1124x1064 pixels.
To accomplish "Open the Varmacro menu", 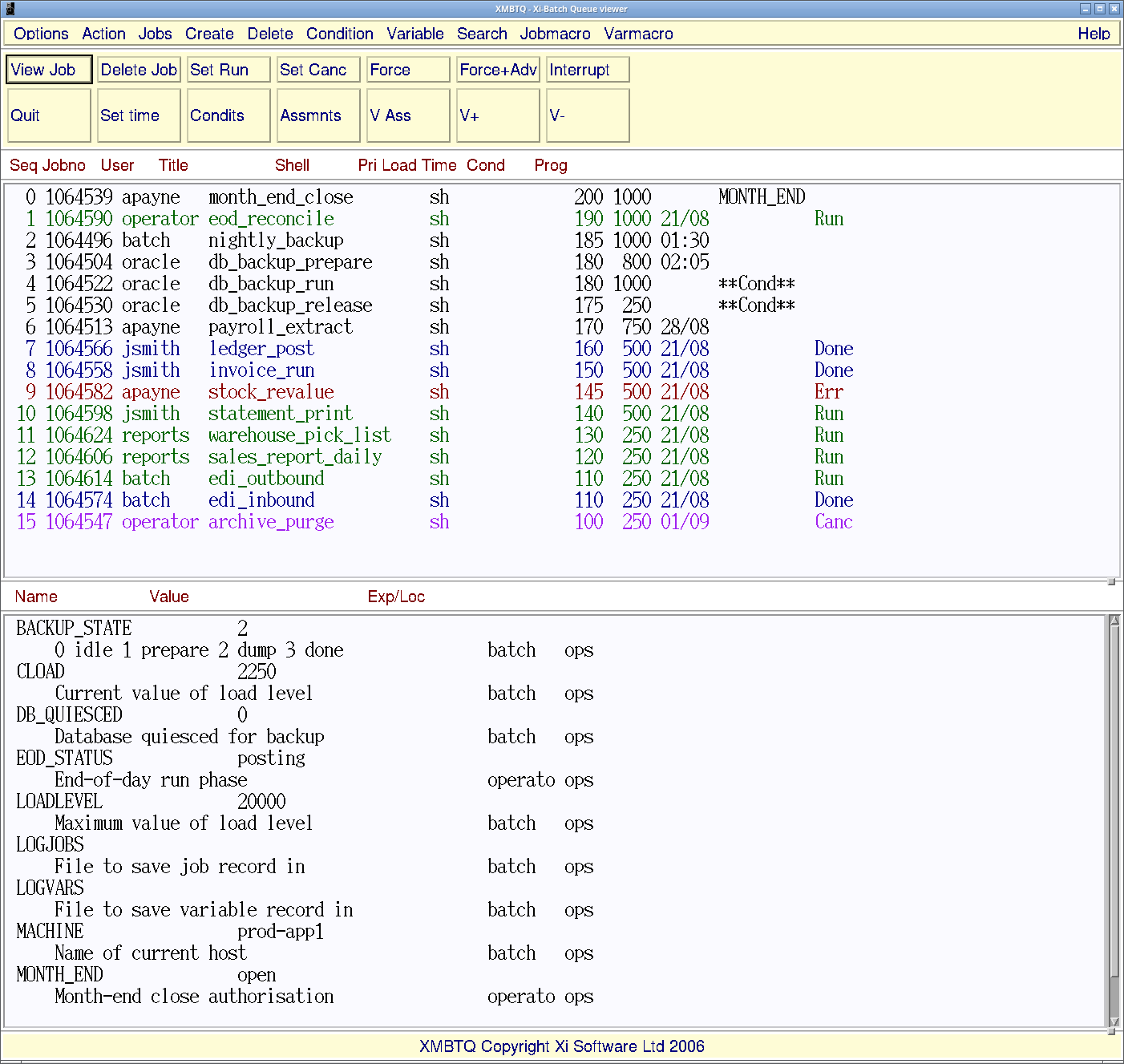I will coord(638,34).
